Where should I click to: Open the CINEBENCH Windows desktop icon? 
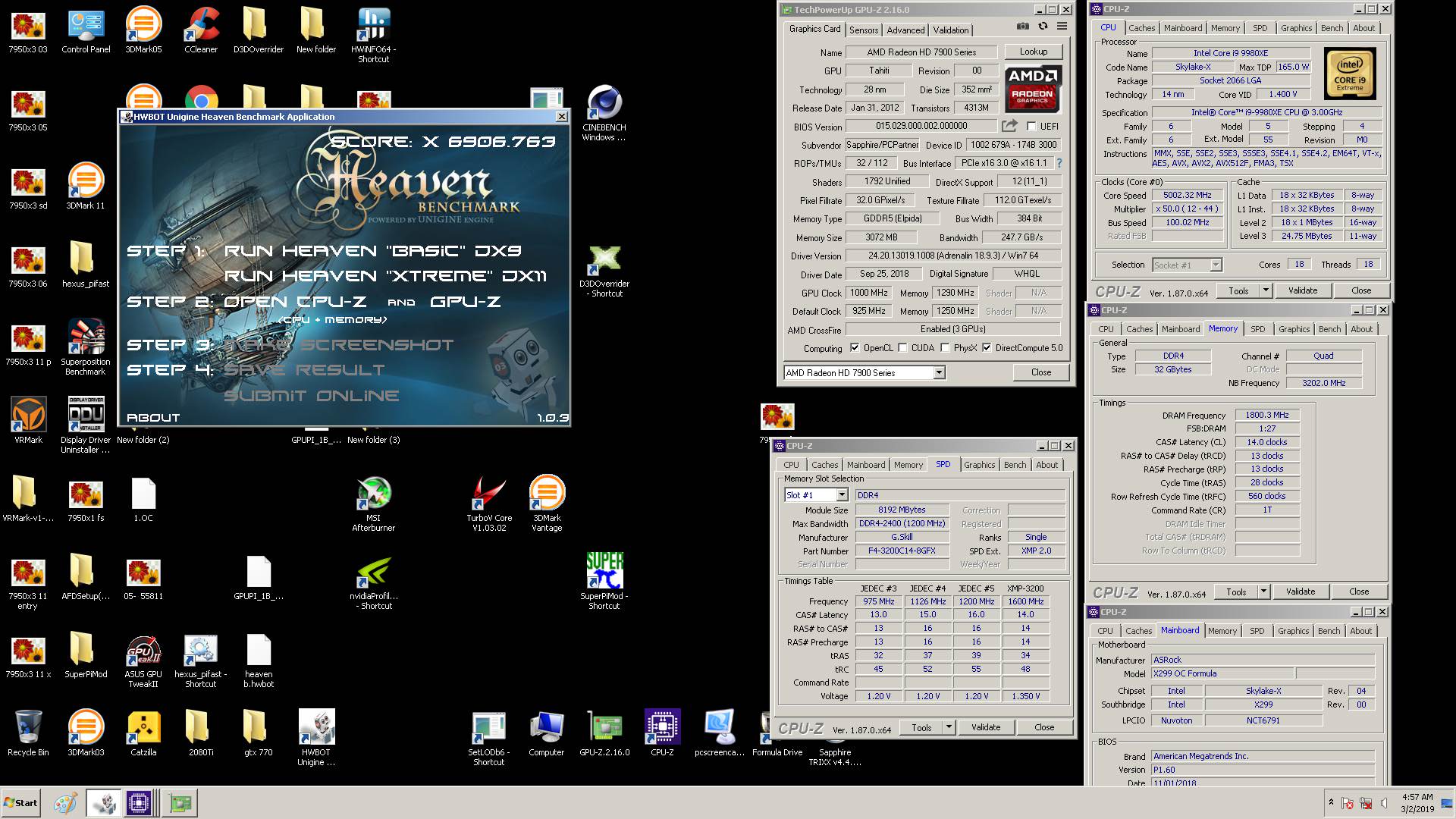click(x=604, y=114)
